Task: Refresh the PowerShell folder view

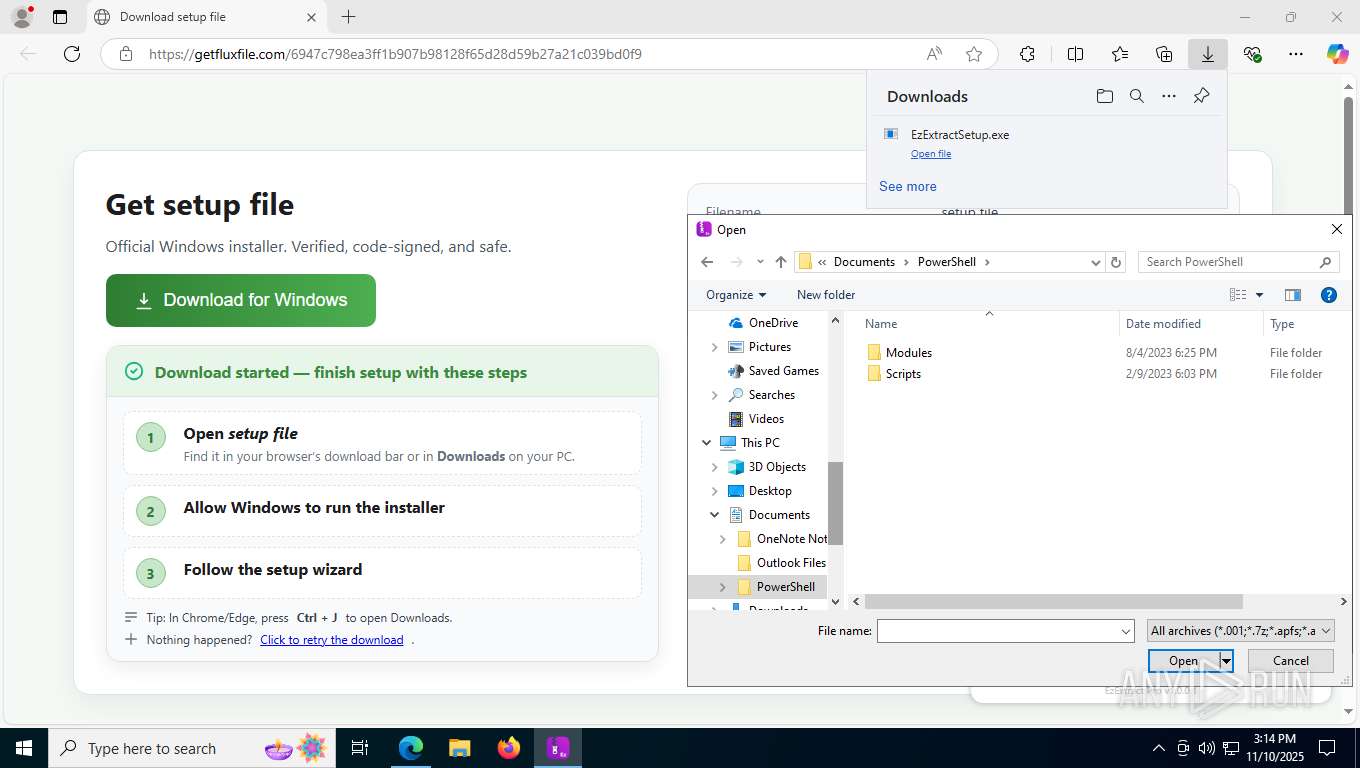Action: pyautogui.click(x=1117, y=262)
